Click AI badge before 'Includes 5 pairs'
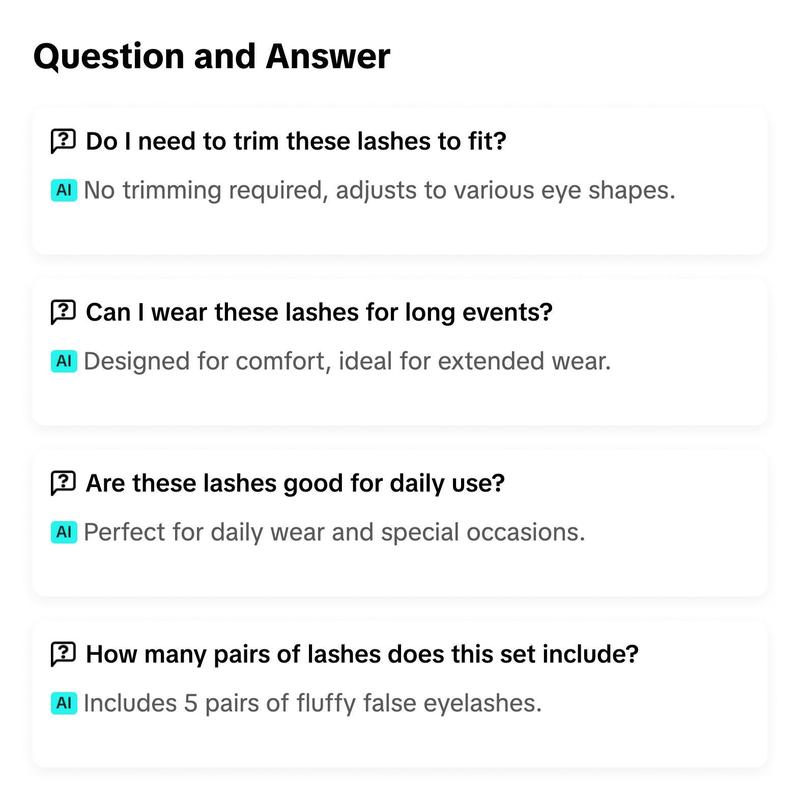This screenshot has height=800, width=800. (64, 703)
